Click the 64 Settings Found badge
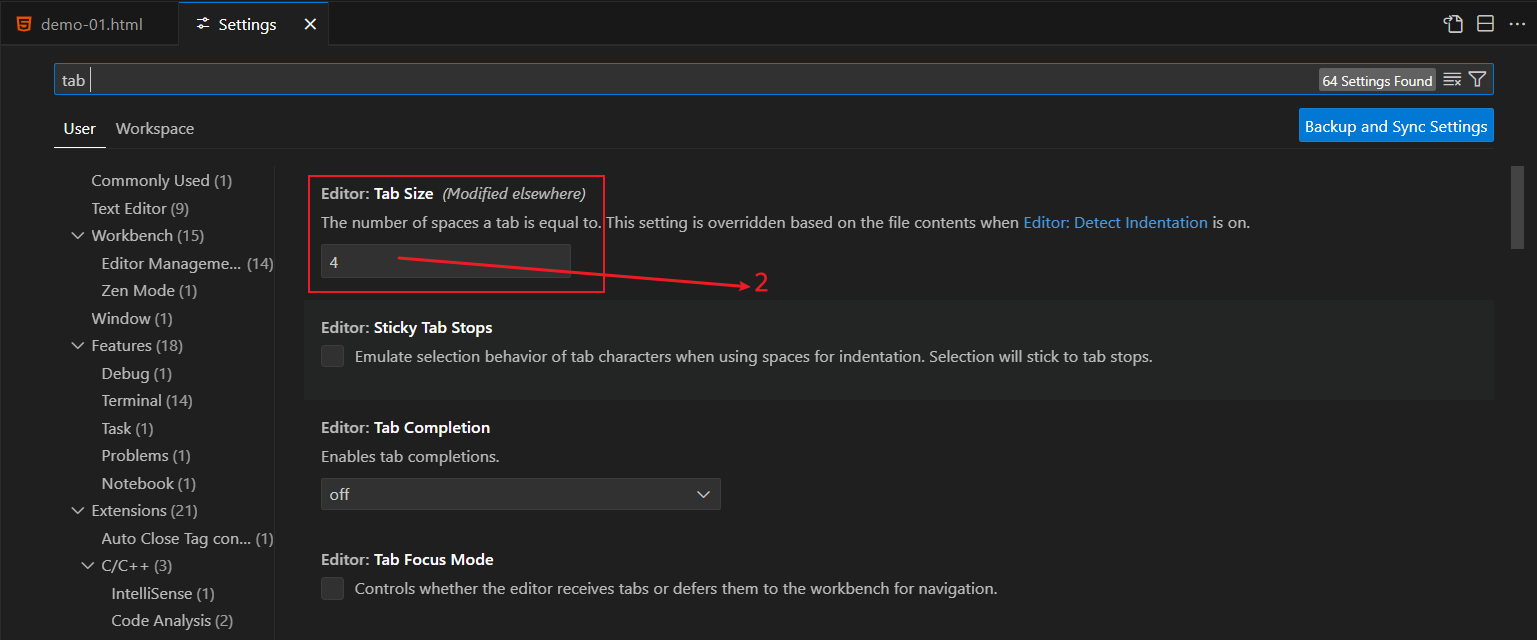 (x=1377, y=81)
